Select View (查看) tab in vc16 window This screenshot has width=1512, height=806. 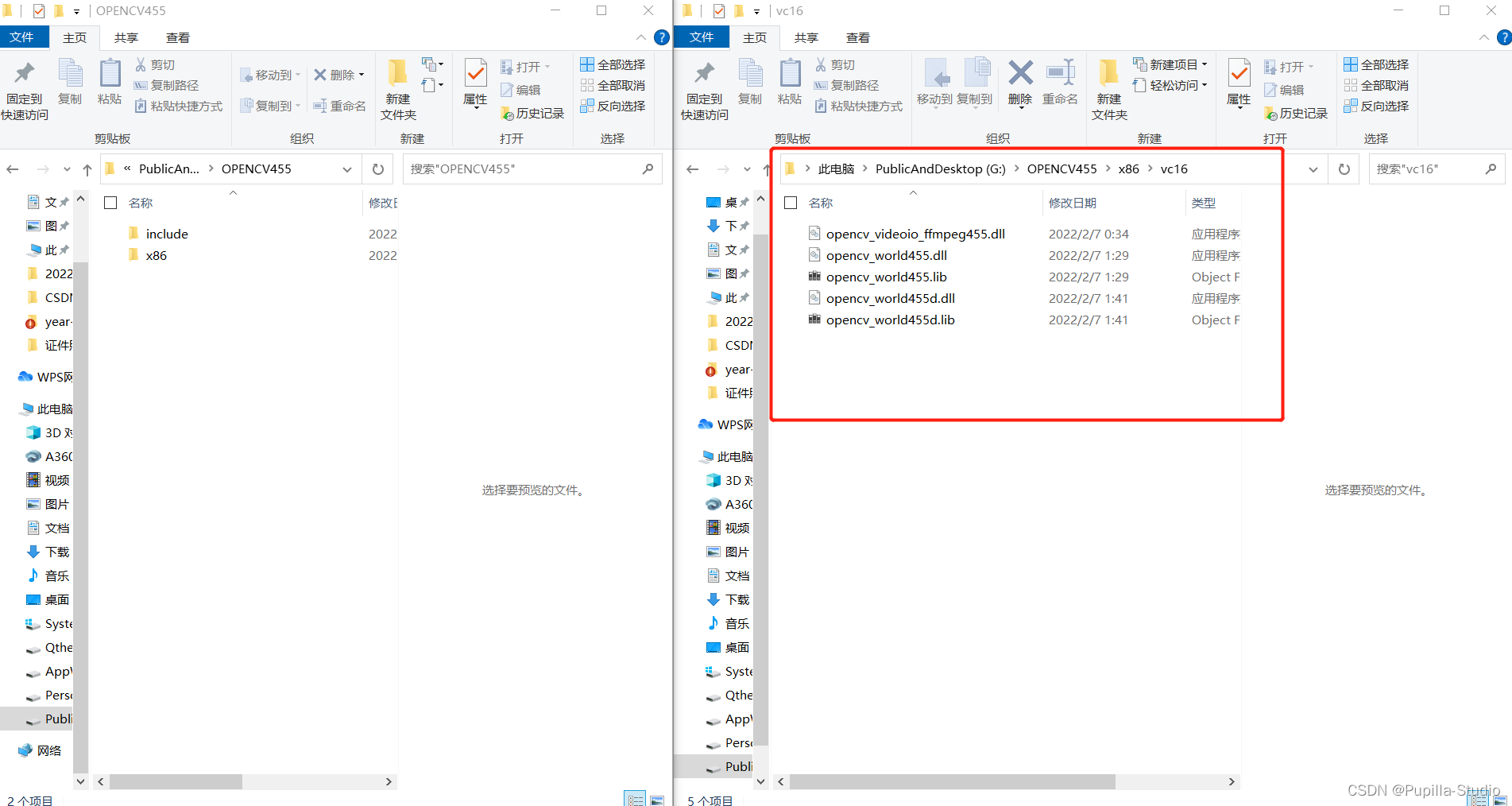click(x=857, y=37)
